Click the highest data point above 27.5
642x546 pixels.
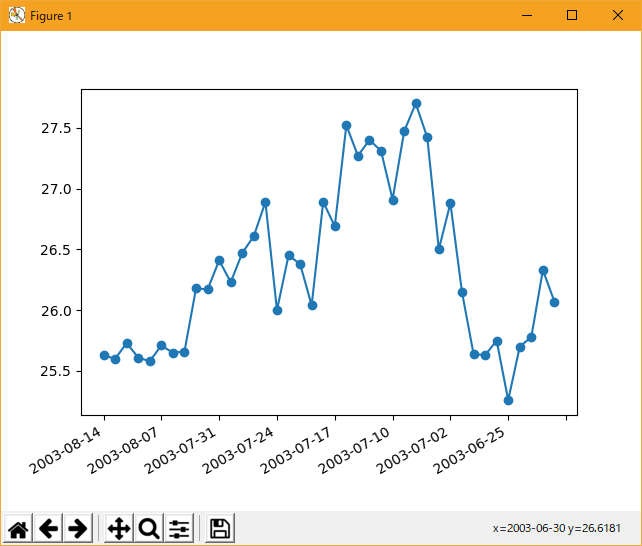416,103
